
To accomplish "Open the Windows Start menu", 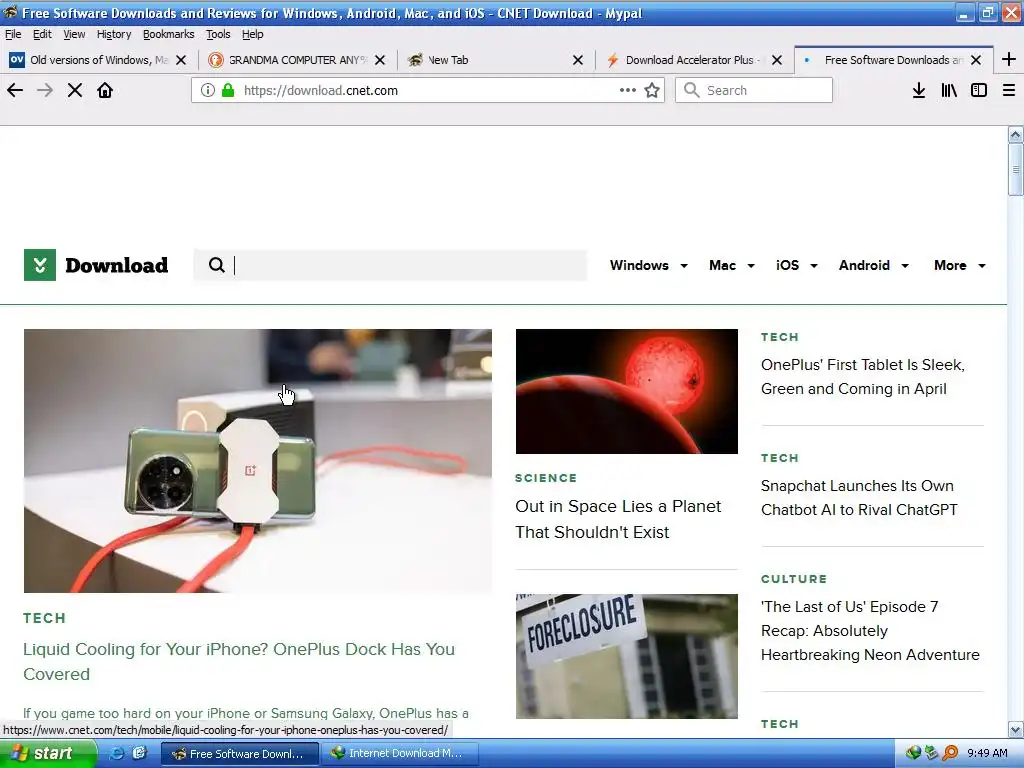I will pos(47,753).
